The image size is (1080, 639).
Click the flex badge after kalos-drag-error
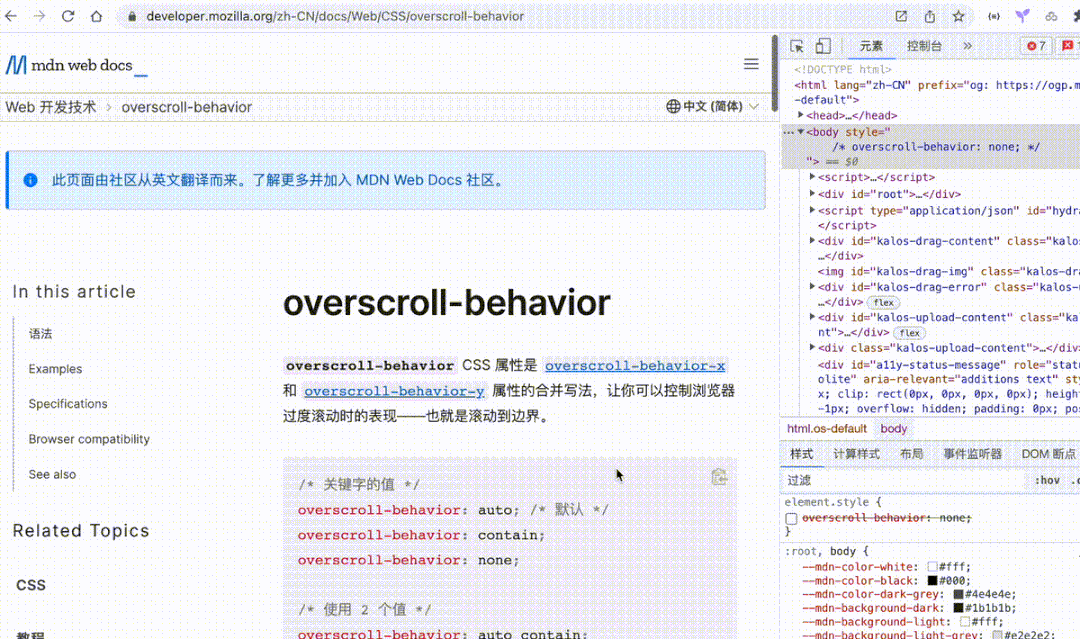(x=883, y=302)
